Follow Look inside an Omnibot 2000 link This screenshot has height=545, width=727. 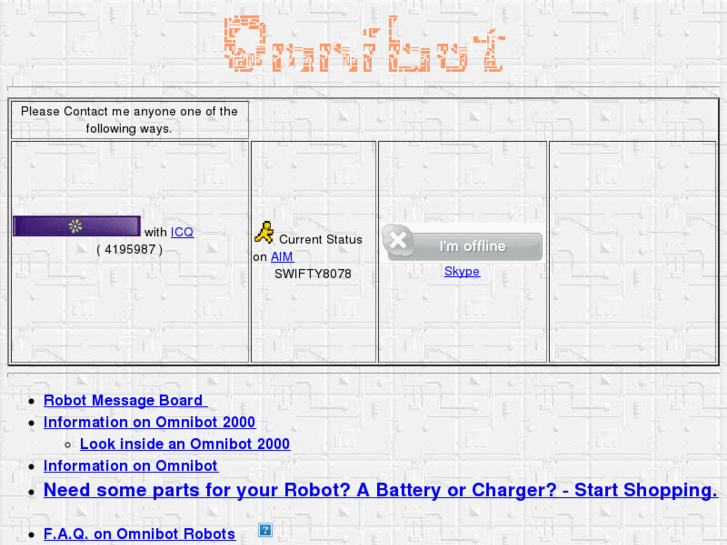pyautogui.click(x=185, y=444)
